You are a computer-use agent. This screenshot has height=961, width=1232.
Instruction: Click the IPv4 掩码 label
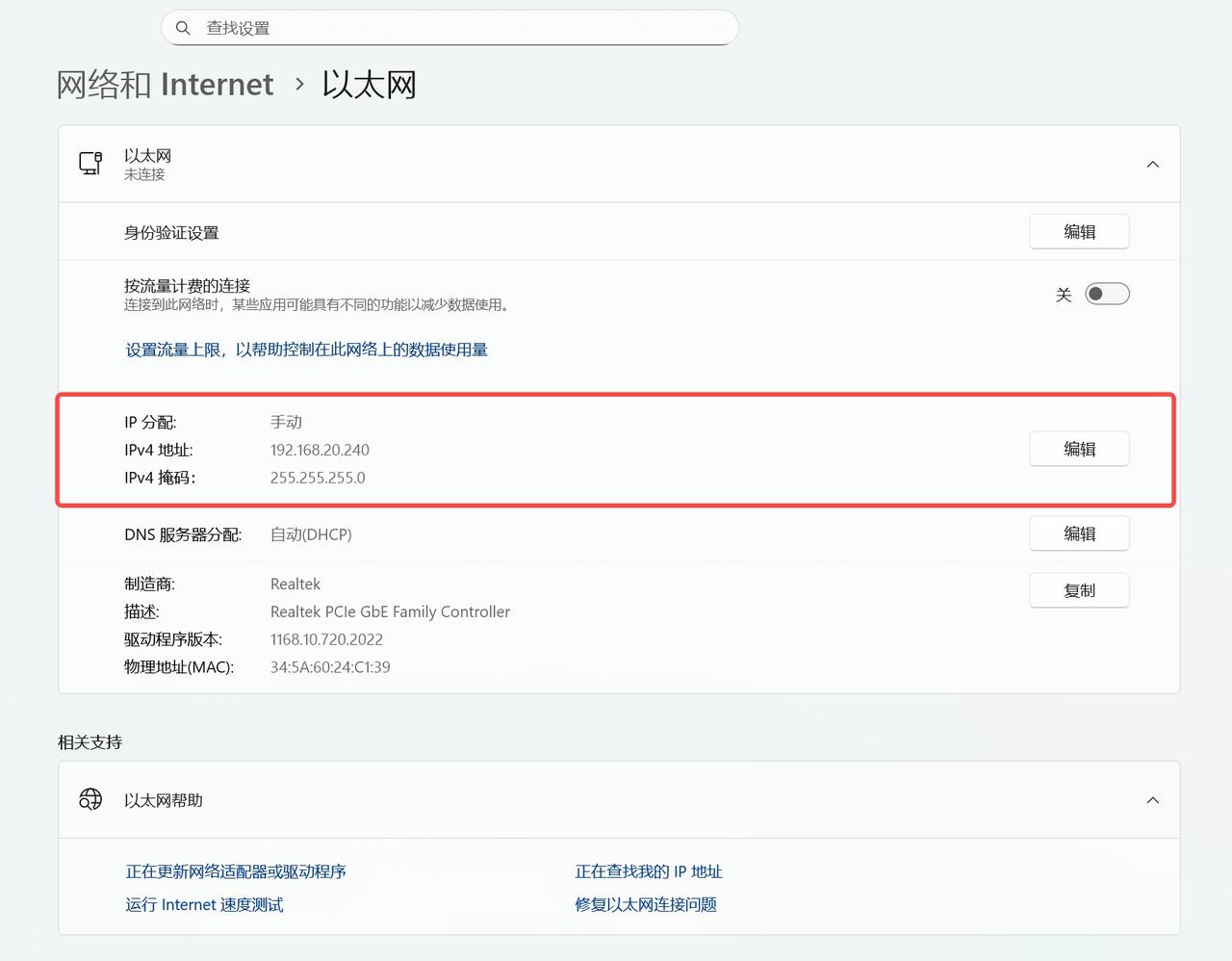tap(160, 478)
